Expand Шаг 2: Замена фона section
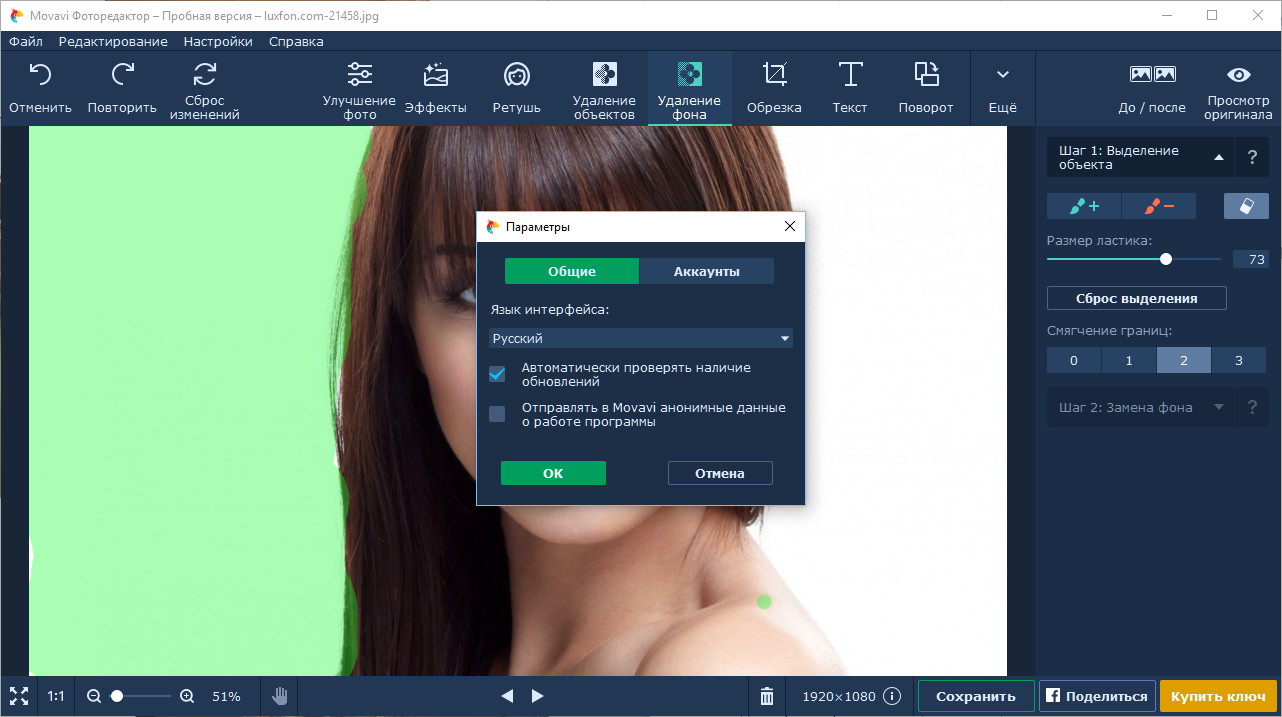The height and width of the screenshot is (717, 1282). 1140,407
